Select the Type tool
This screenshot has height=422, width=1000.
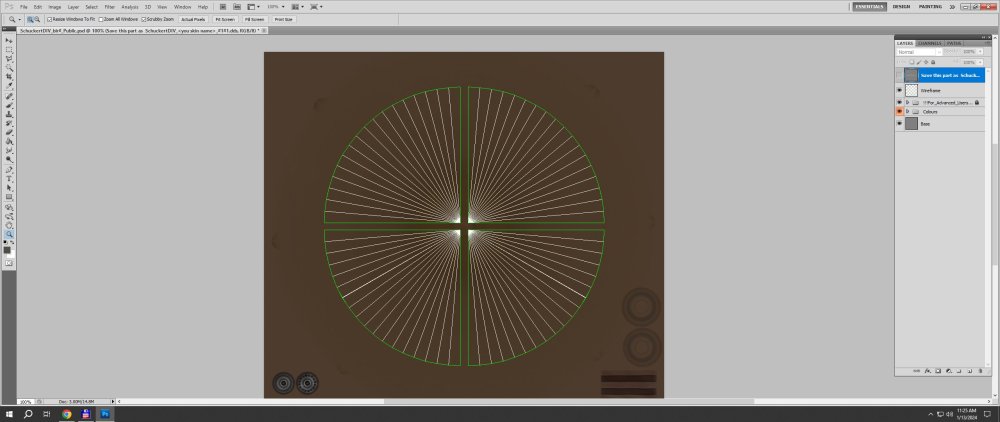pyautogui.click(x=9, y=178)
